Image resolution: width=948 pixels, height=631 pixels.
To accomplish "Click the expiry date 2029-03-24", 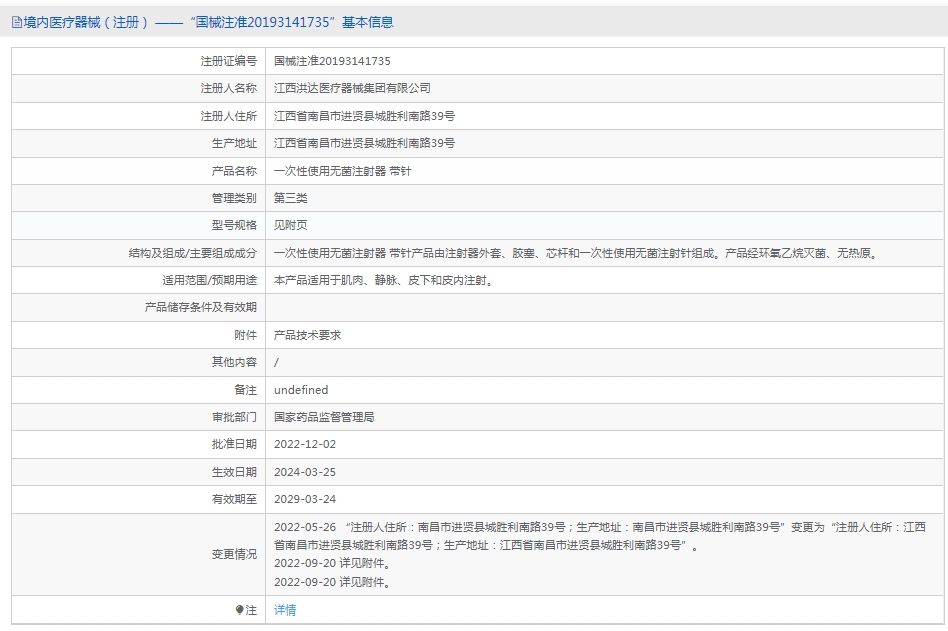I will [305, 499].
